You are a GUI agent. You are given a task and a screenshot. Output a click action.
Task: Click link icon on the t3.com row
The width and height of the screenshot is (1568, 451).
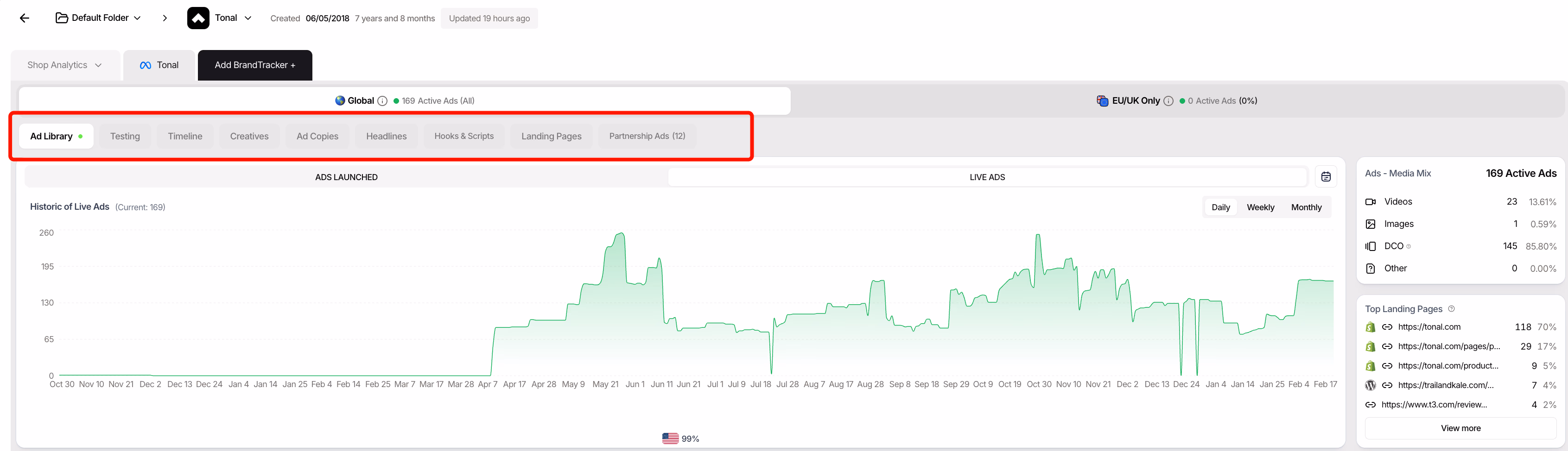click(1370, 405)
